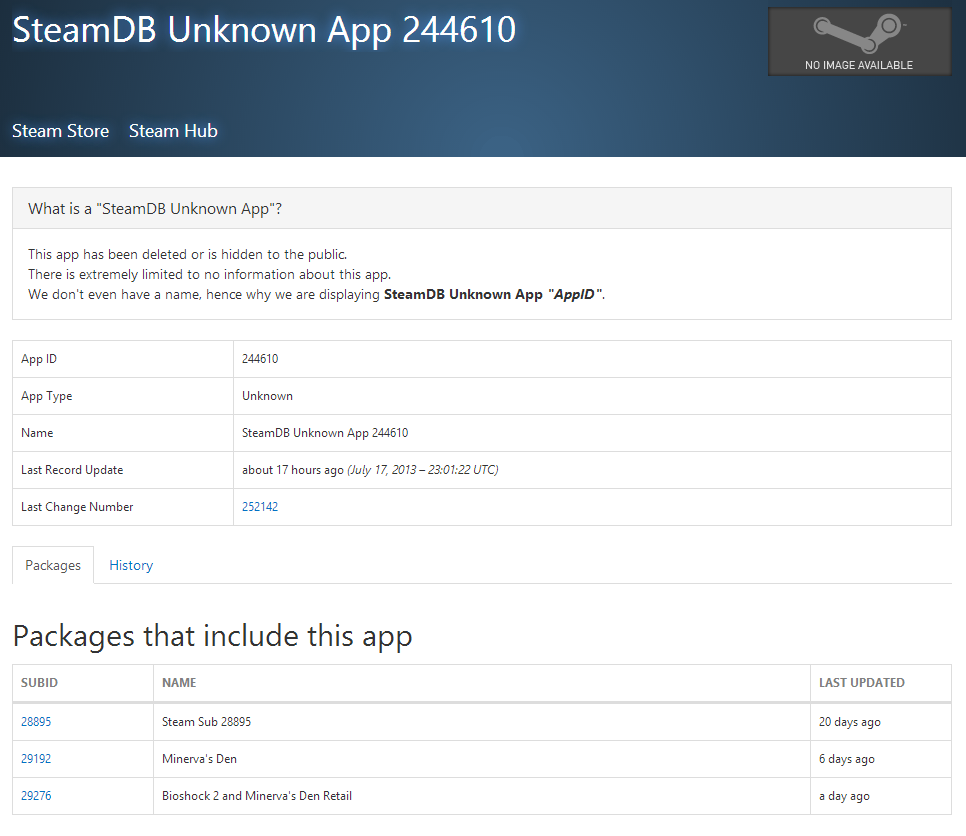
Task: Select the Packages tab
Action: pos(53,565)
